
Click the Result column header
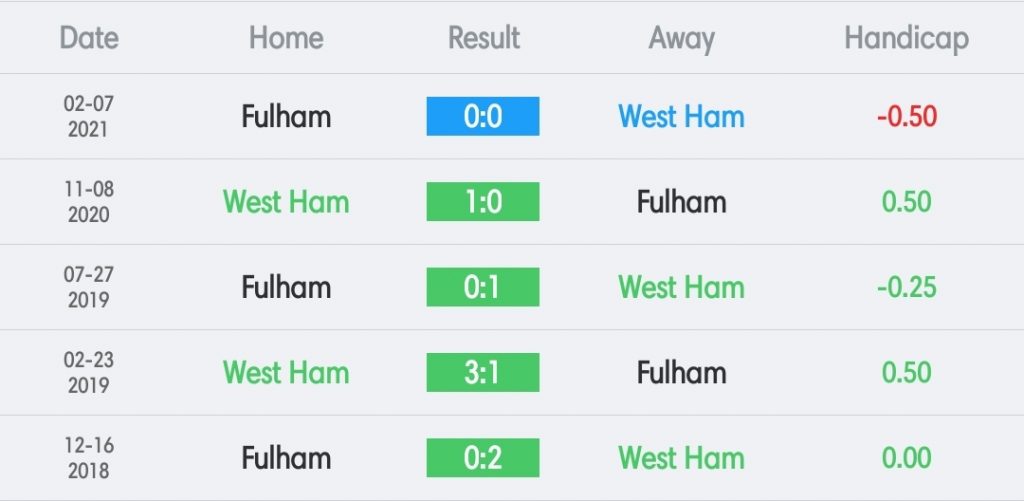[x=483, y=38]
